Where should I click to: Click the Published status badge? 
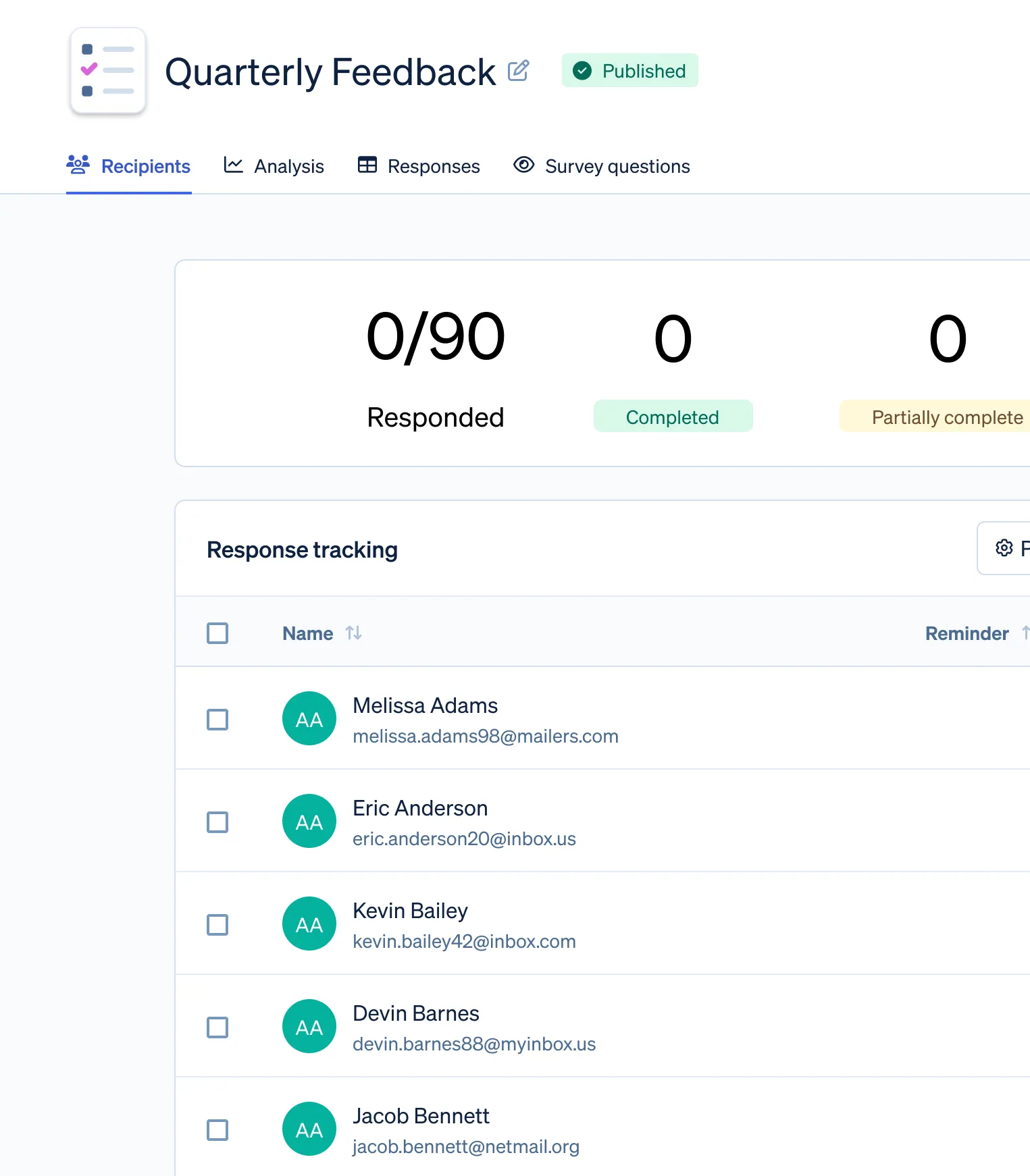[x=629, y=70]
